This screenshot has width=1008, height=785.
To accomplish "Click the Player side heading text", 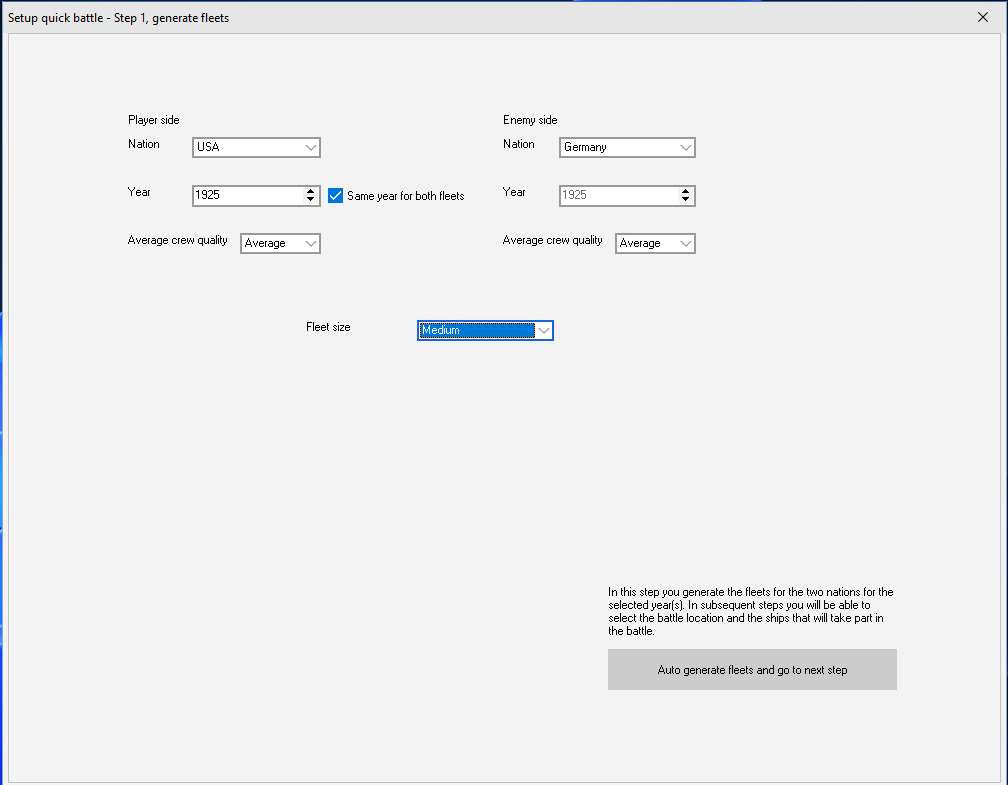I will pyautogui.click(x=154, y=120).
